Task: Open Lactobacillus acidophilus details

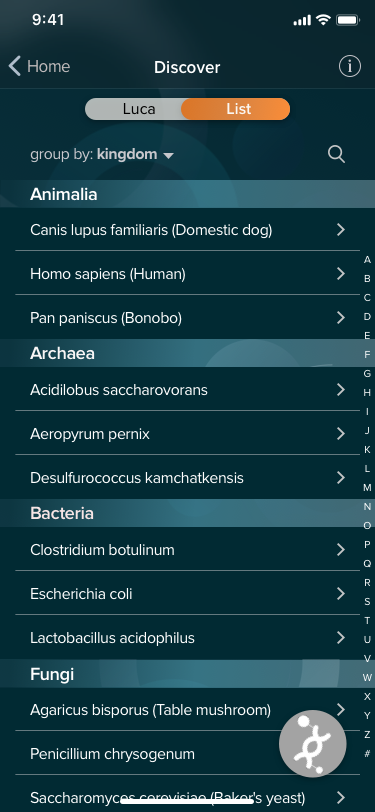Action: pos(188,637)
